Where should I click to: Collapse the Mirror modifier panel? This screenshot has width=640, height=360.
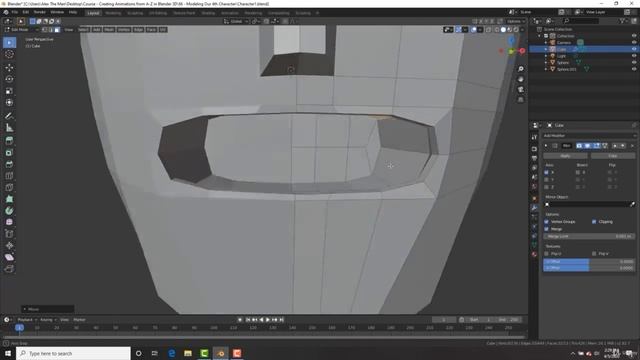pos(546,146)
